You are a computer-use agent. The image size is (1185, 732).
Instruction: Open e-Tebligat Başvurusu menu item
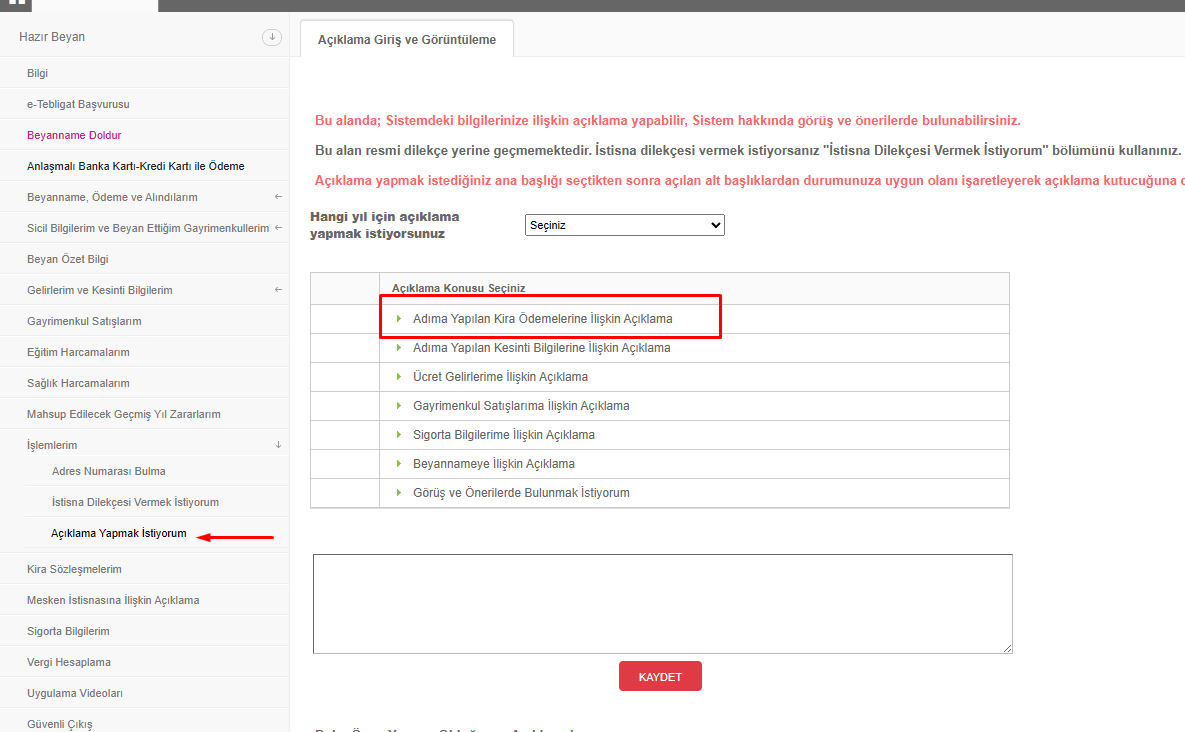click(78, 104)
